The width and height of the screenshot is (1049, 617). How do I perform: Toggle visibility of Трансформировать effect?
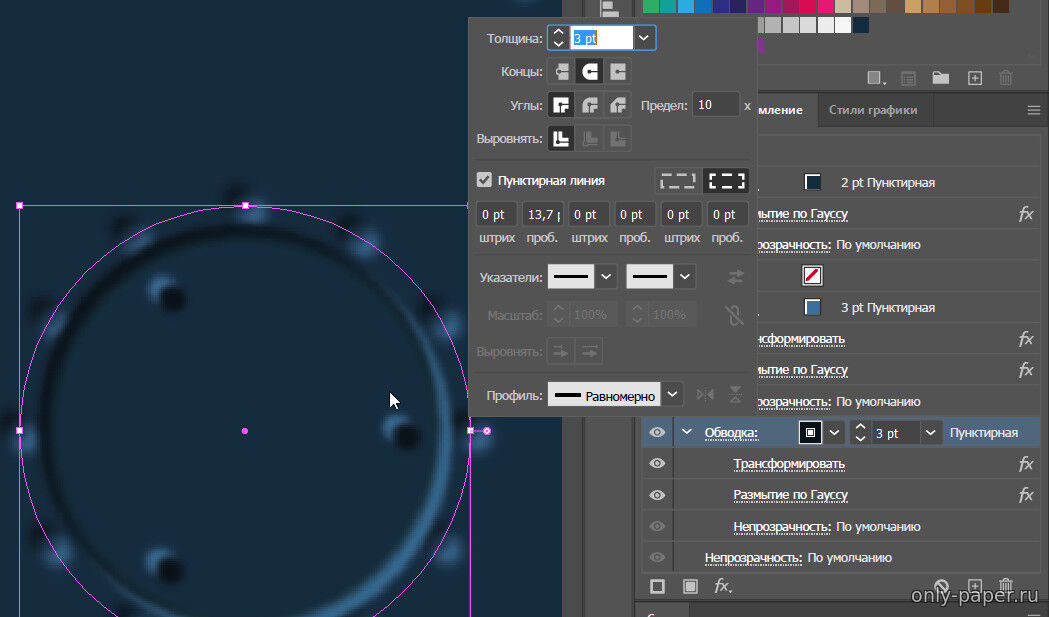point(657,464)
